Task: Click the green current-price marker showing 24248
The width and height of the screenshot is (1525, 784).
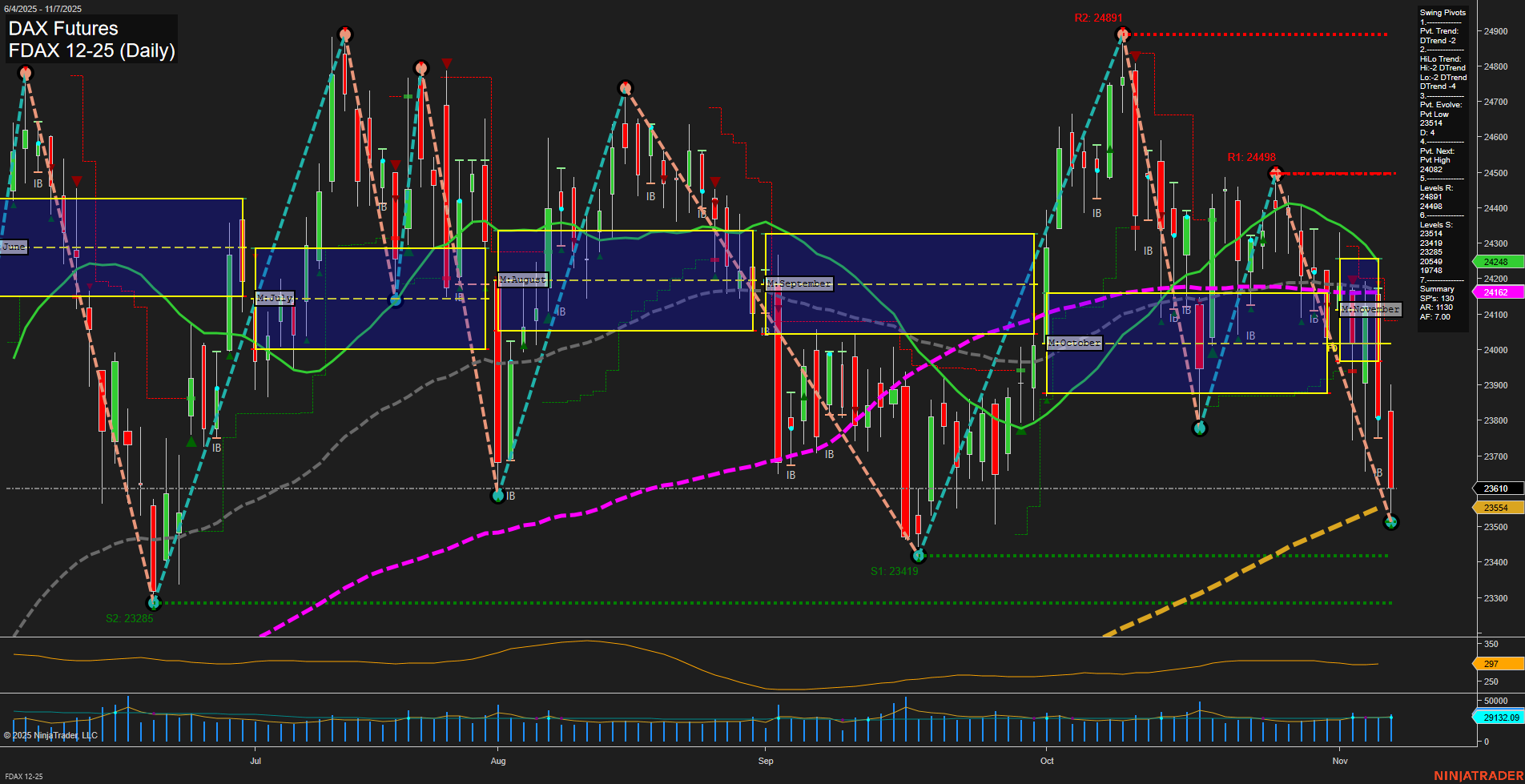Action: point(1495,261)
